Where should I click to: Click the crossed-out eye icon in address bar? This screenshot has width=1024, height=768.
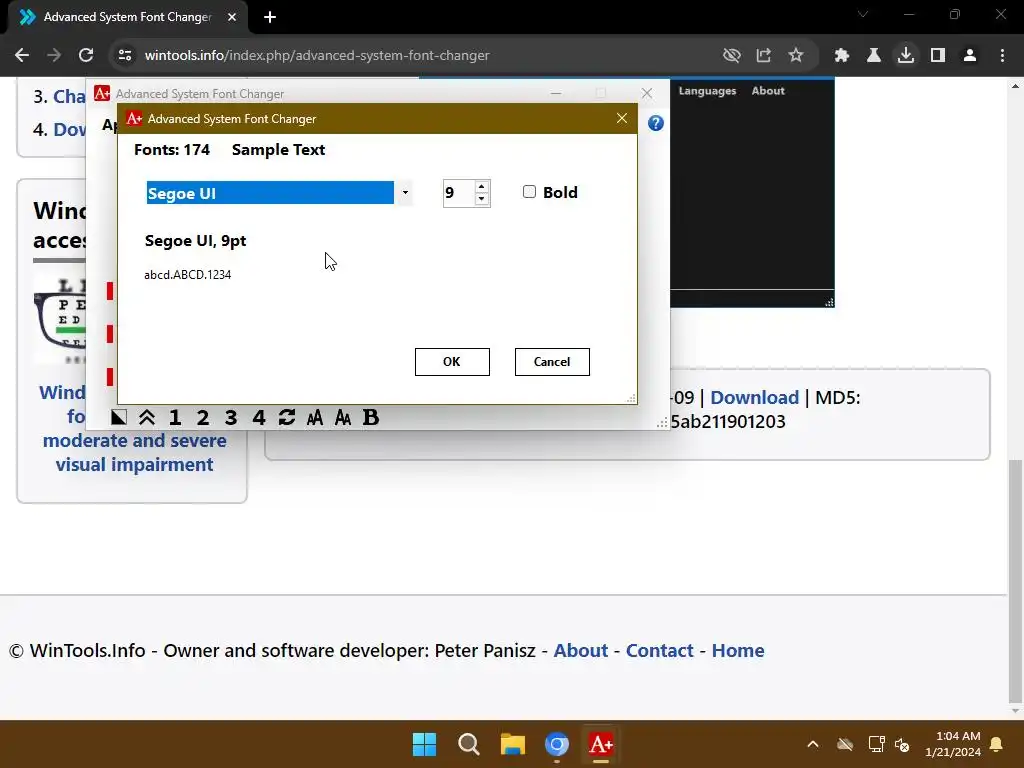pos(731,55)
